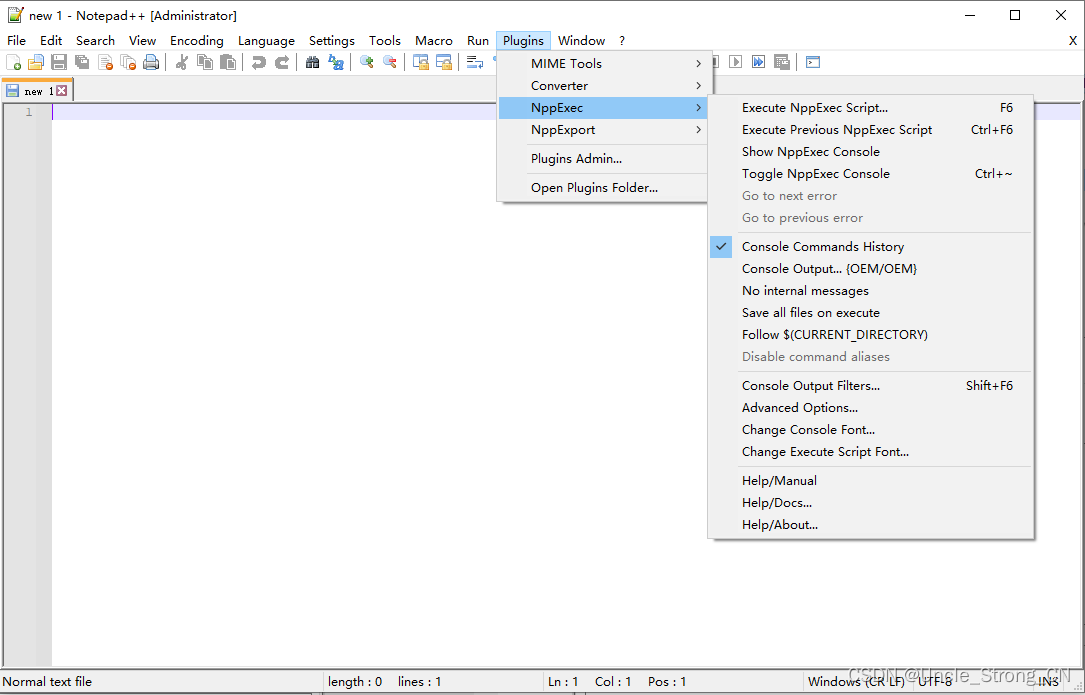
Task: Open the Settings menu
Action: [331, 41]
